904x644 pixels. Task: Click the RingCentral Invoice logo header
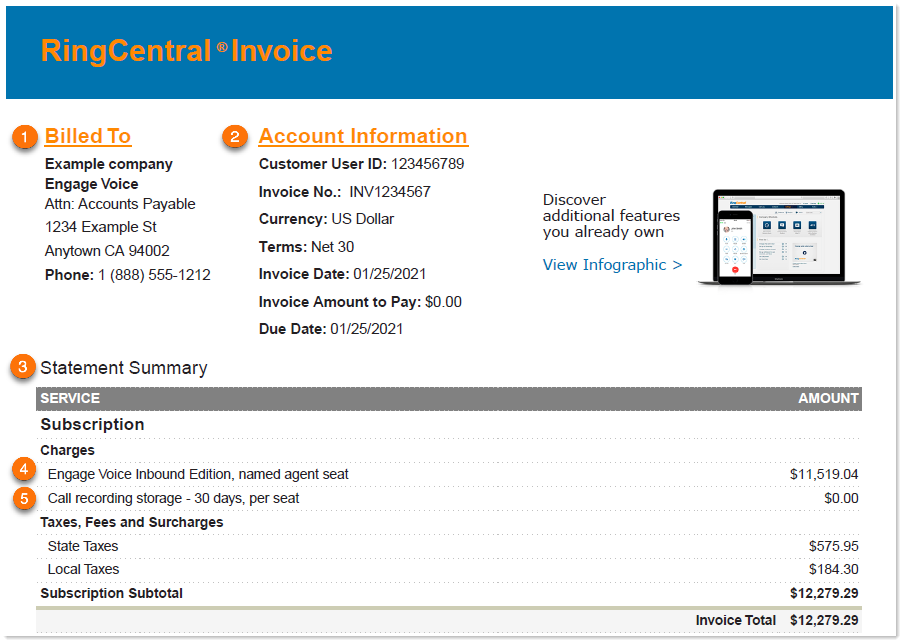click(x=187, y=51)
